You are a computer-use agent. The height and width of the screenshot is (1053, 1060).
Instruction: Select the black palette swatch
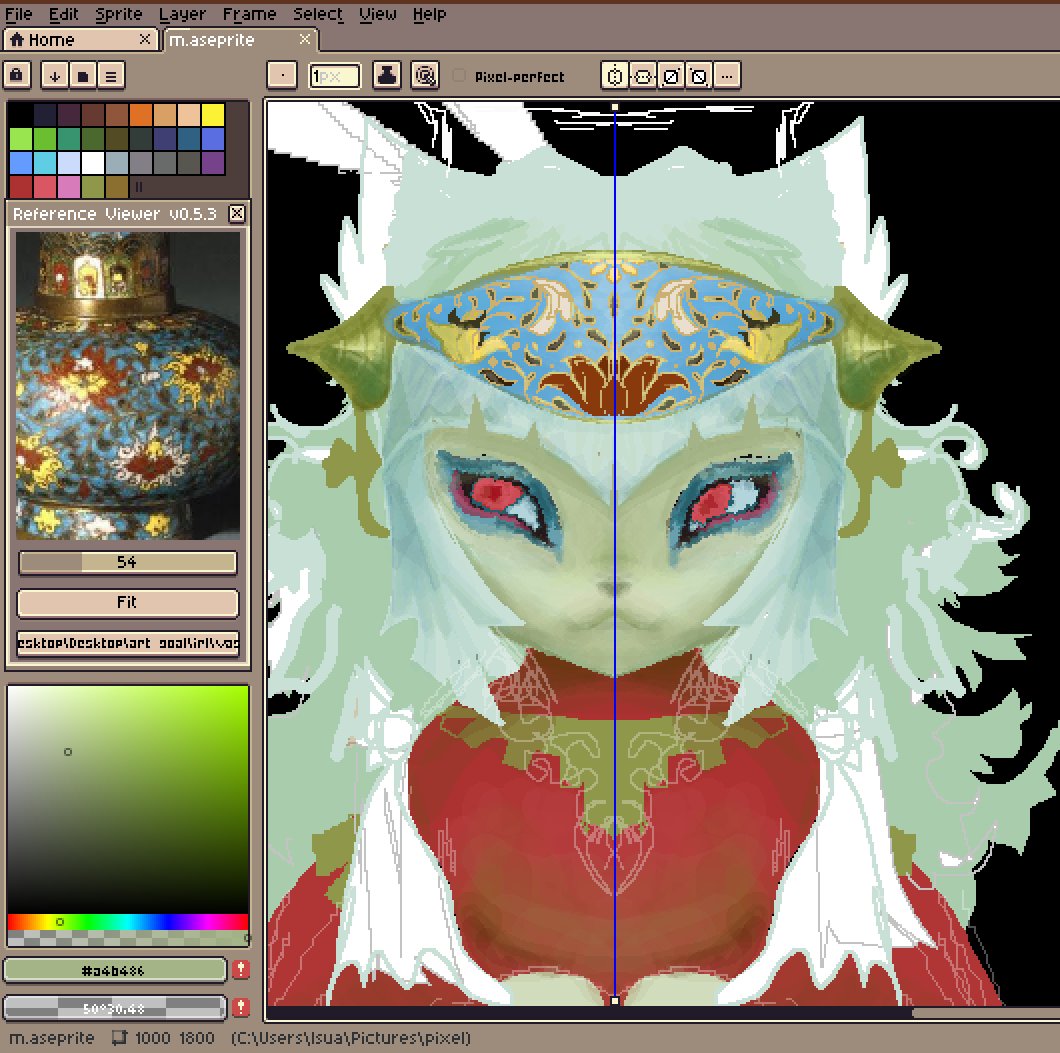point(20,115)
